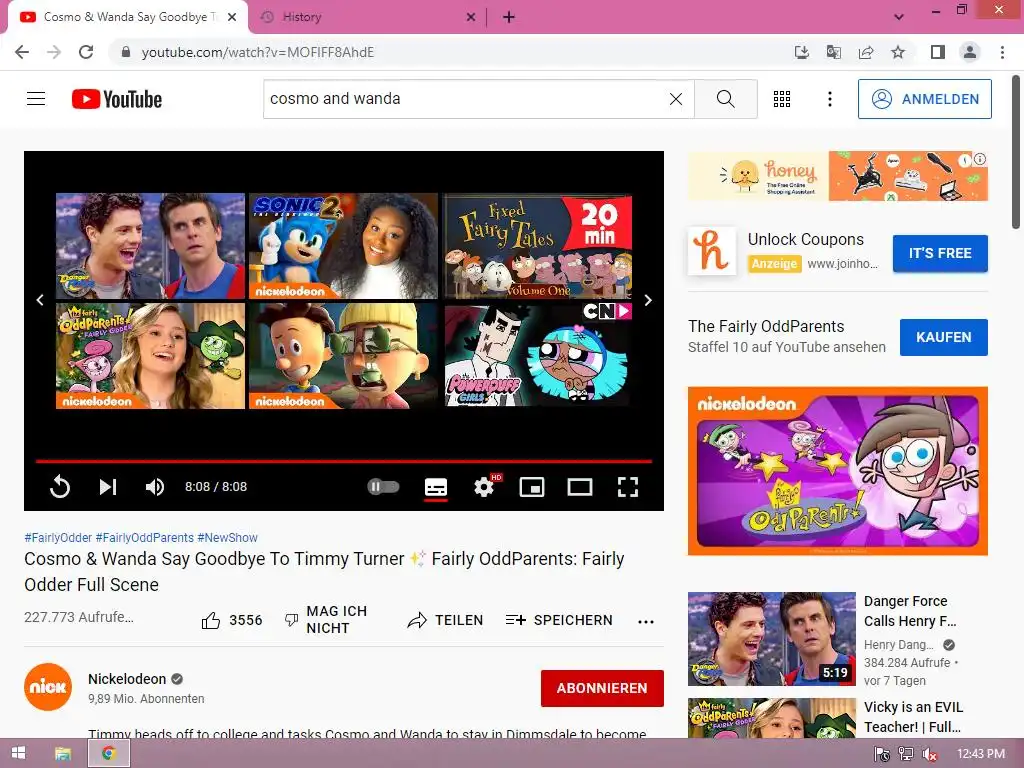Show previous end-screen suggestions with left arrow
The width and height of the screenshot is (1024, 768).
40,300
